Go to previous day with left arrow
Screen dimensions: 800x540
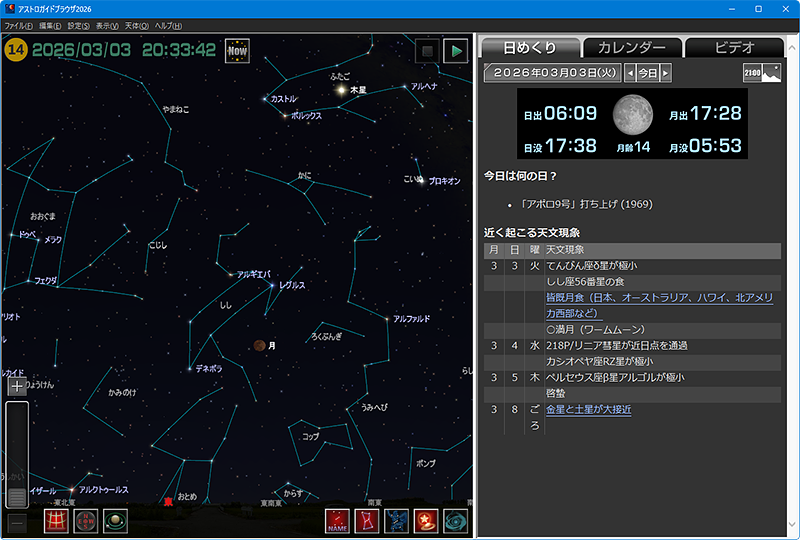[x=629, y=73]
